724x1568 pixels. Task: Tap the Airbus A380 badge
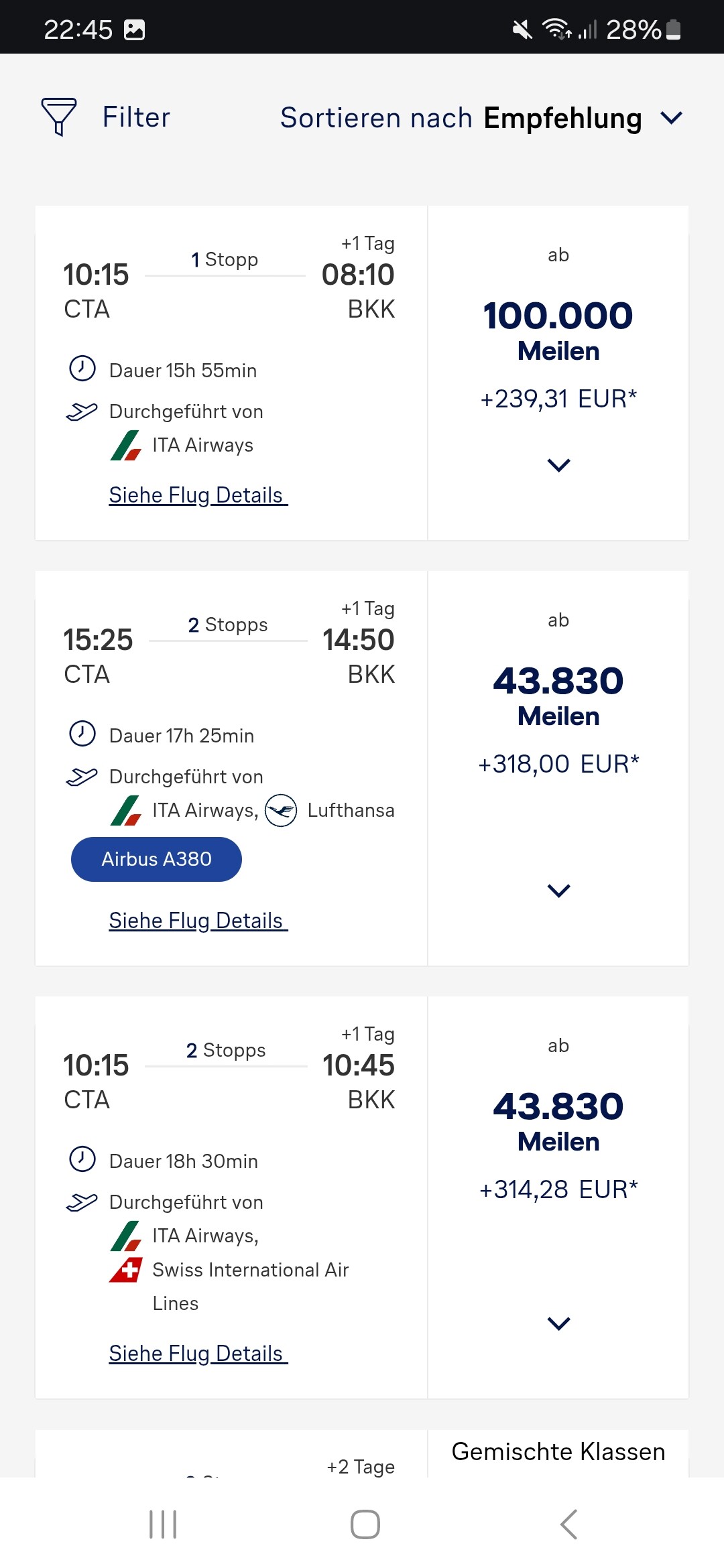(x=156, y=859)
